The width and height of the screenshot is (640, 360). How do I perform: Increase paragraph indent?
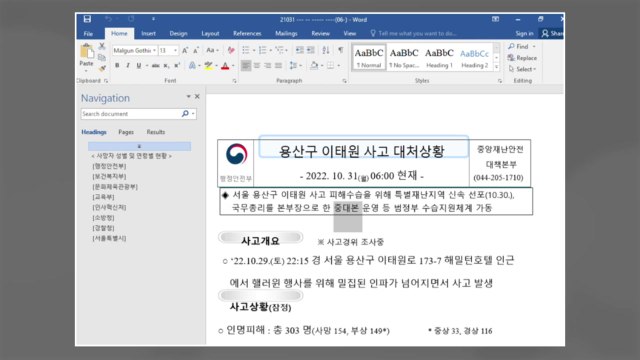click(x=311, y=50)
